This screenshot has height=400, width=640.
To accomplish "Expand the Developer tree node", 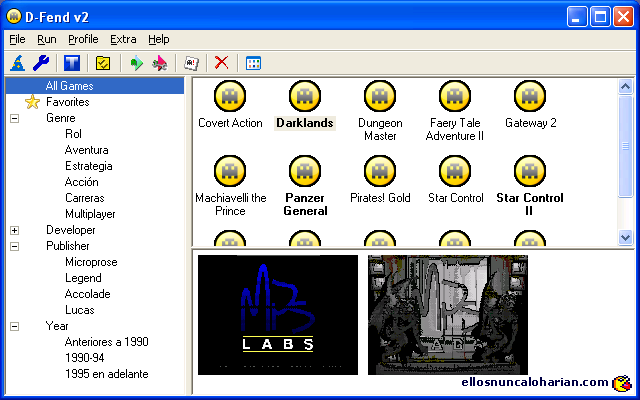I will 14,230.
